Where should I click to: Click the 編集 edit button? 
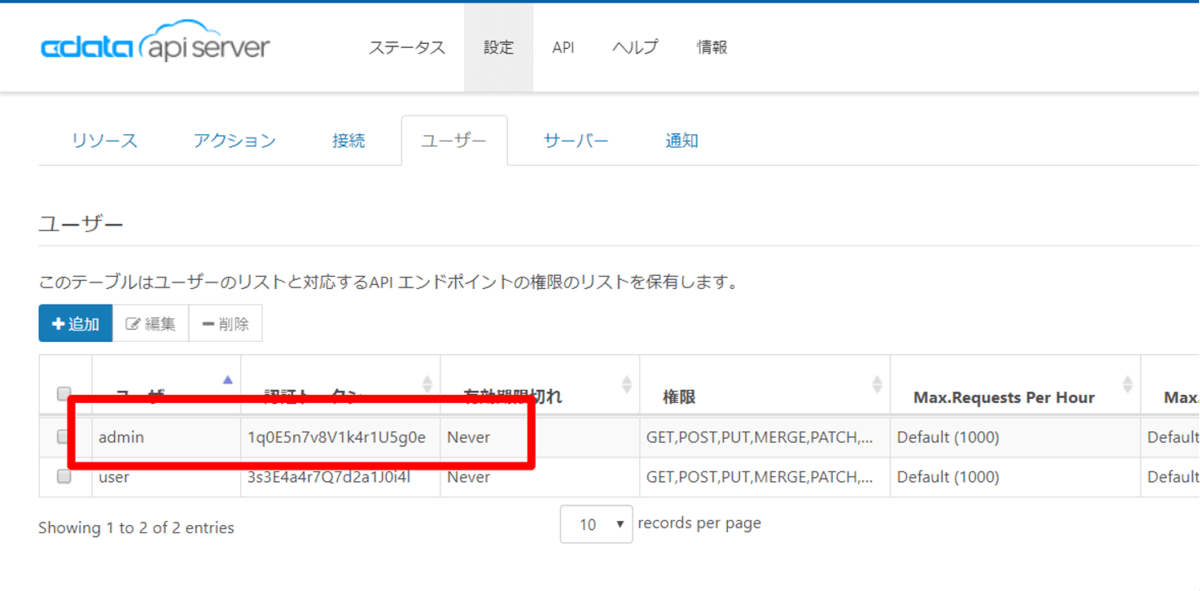click(151, 324)
